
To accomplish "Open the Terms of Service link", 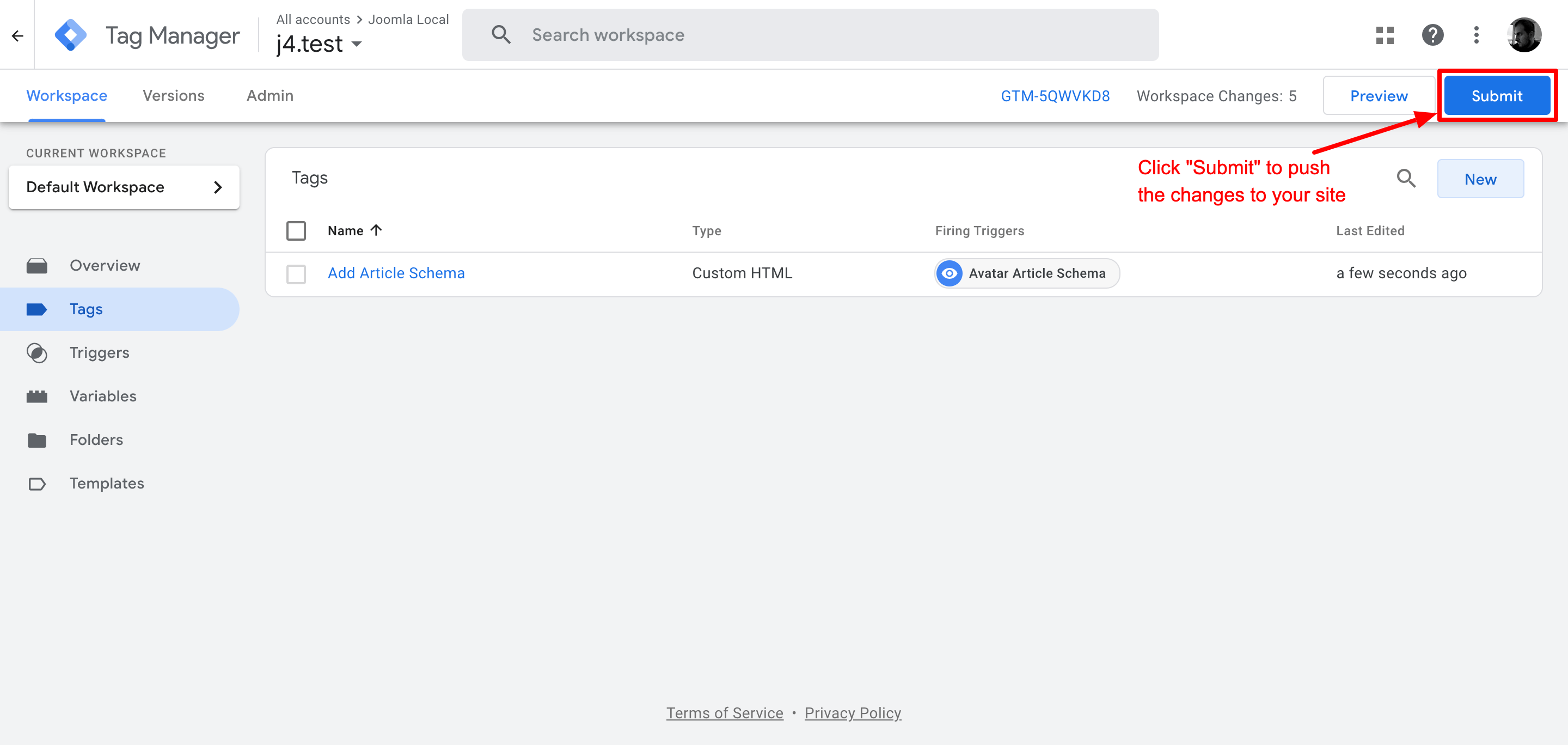I will 724,713.
